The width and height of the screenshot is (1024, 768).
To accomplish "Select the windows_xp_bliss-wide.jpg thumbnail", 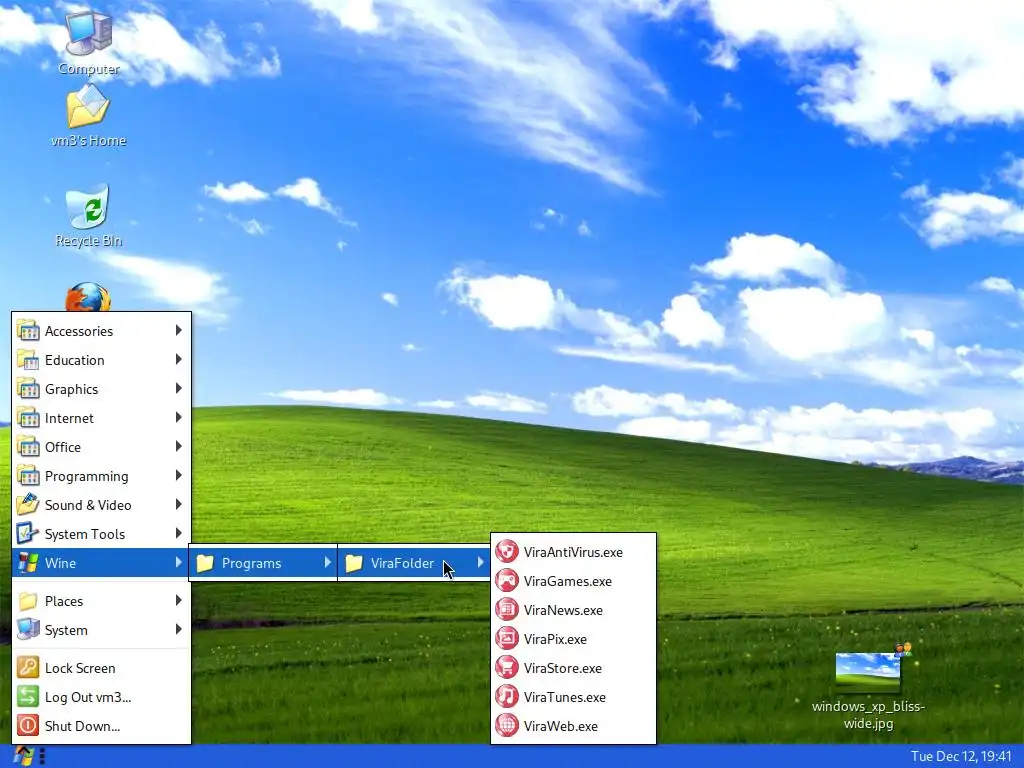I will 868,671.
